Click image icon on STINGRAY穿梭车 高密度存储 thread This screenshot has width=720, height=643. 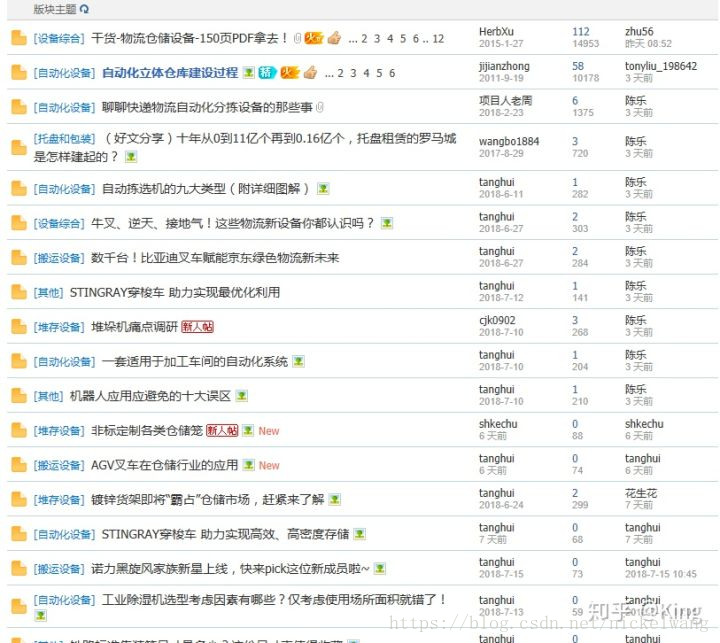point(360,534)
